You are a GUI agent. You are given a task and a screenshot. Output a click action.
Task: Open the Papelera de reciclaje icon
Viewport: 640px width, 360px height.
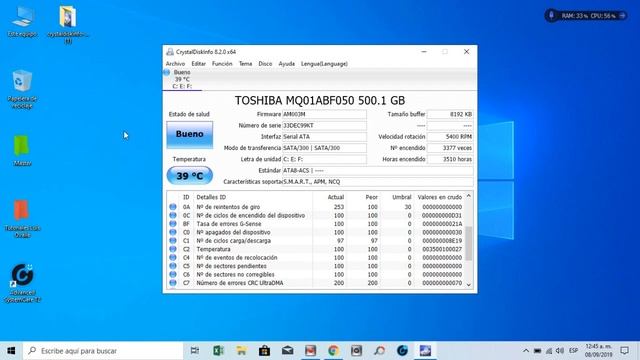[22, 89]
